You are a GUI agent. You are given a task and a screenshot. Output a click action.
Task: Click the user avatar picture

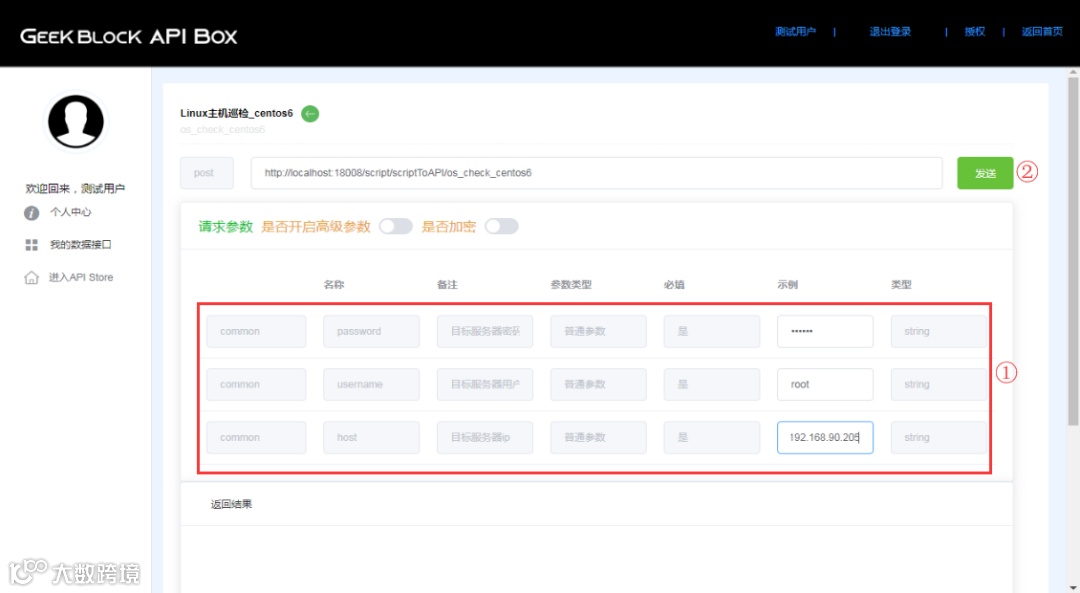76,121
